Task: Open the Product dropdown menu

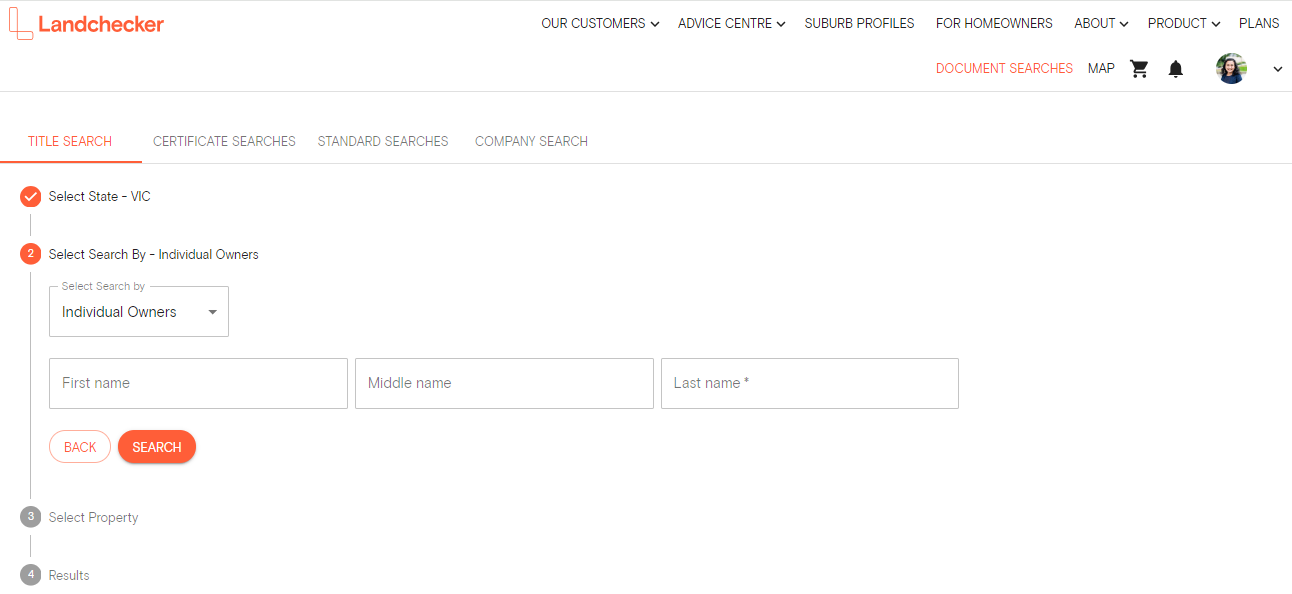Action: click(x=1184, y=23)
